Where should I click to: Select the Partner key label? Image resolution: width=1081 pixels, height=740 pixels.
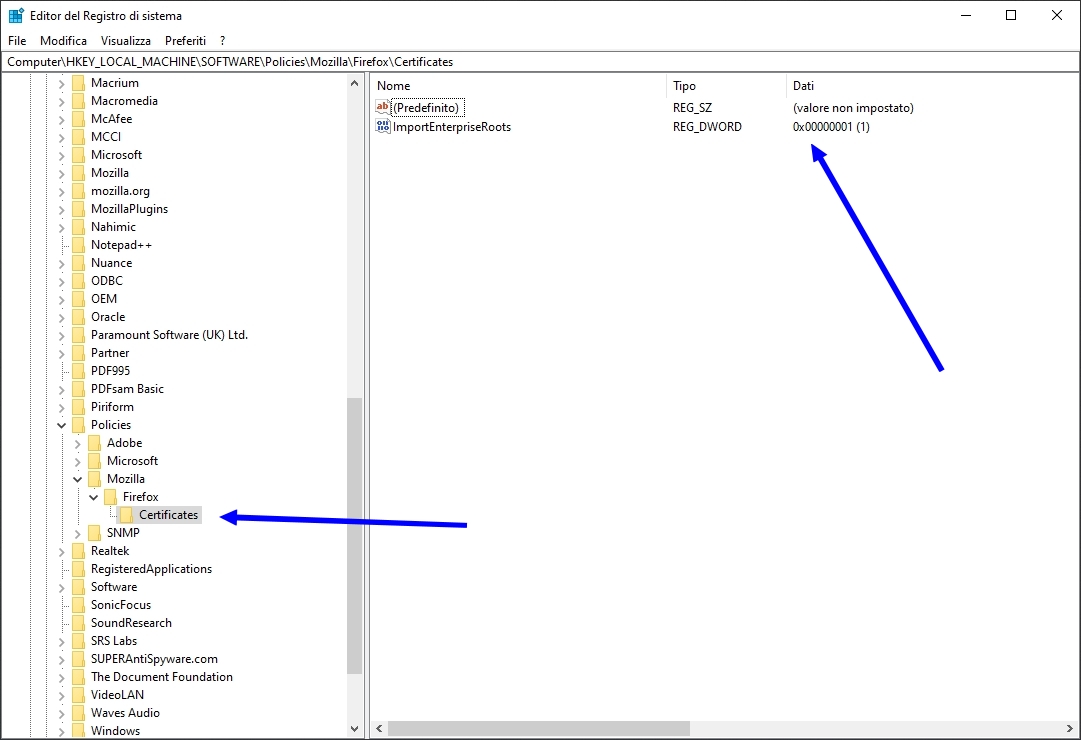pos(110,353)
